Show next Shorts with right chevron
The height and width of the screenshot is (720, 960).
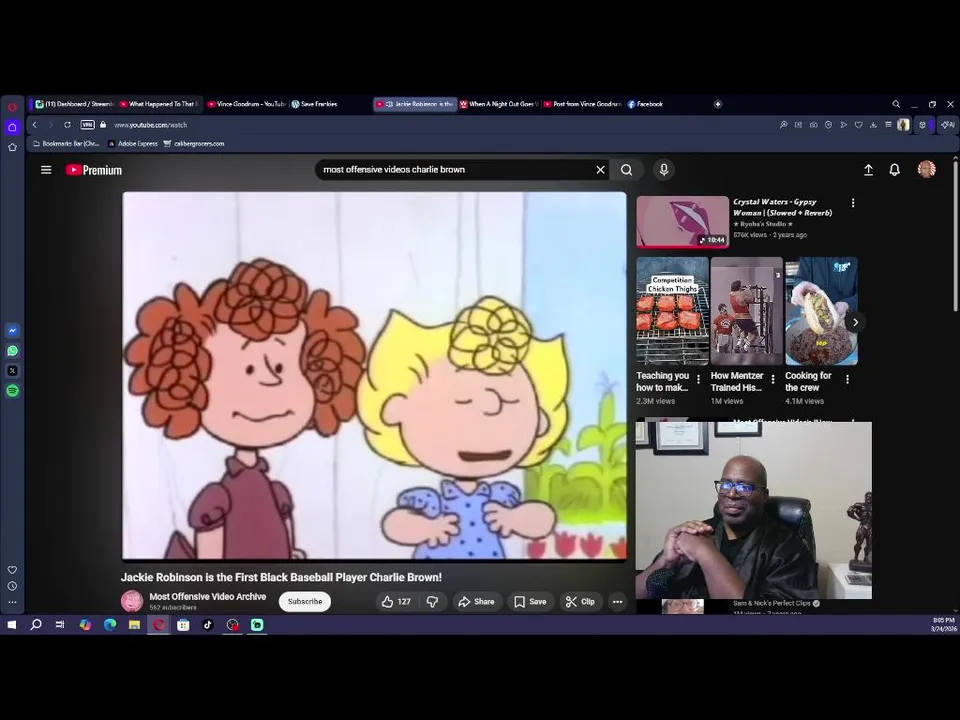[855, 322]
